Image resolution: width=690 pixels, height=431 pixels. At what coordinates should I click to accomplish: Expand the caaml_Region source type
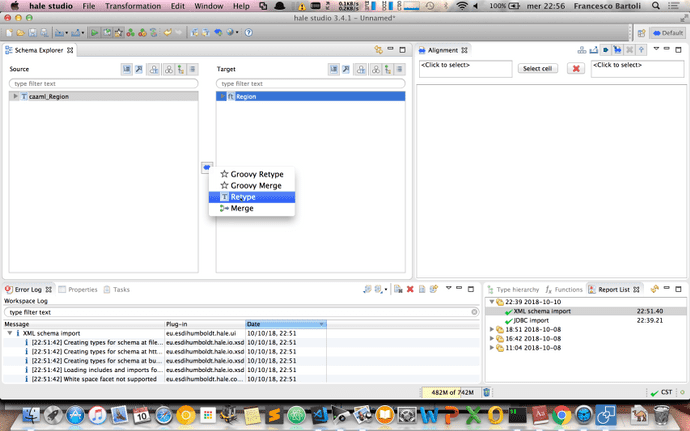click(x=15, y=96)
